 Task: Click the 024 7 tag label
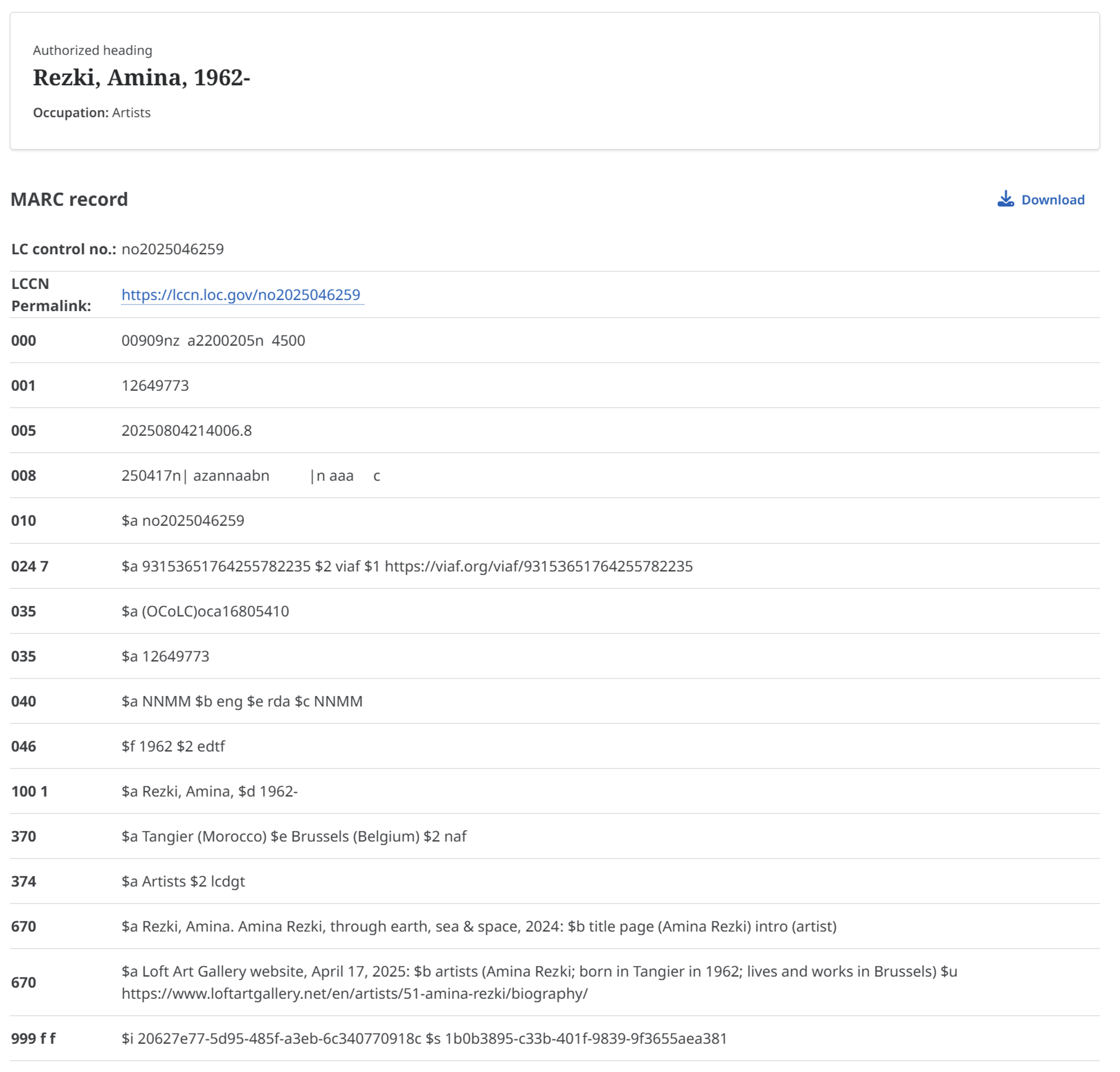[x=30, y=566]
